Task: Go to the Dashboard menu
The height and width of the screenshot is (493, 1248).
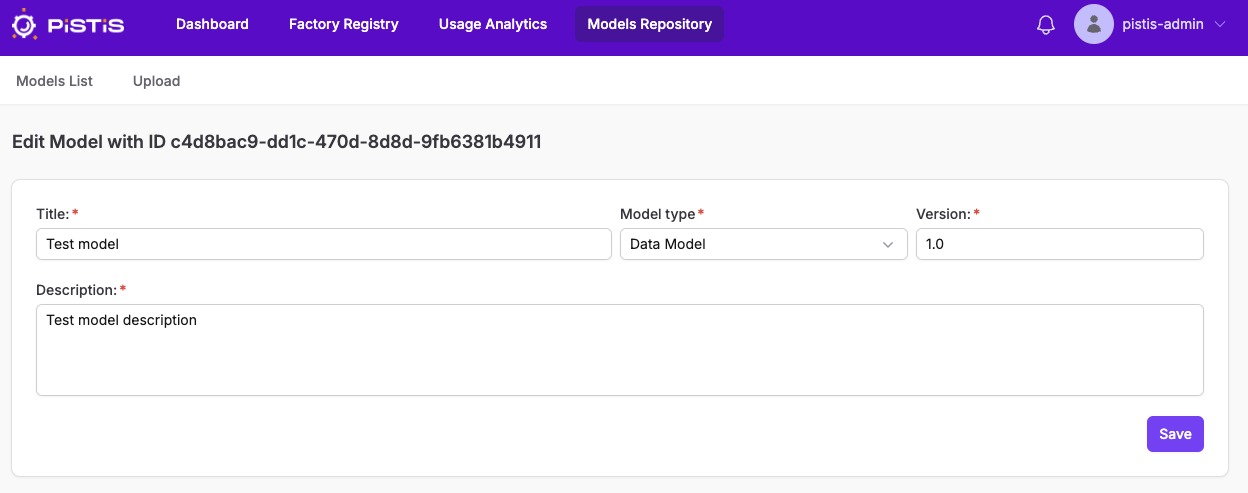Action: click(x=212, y=24)
